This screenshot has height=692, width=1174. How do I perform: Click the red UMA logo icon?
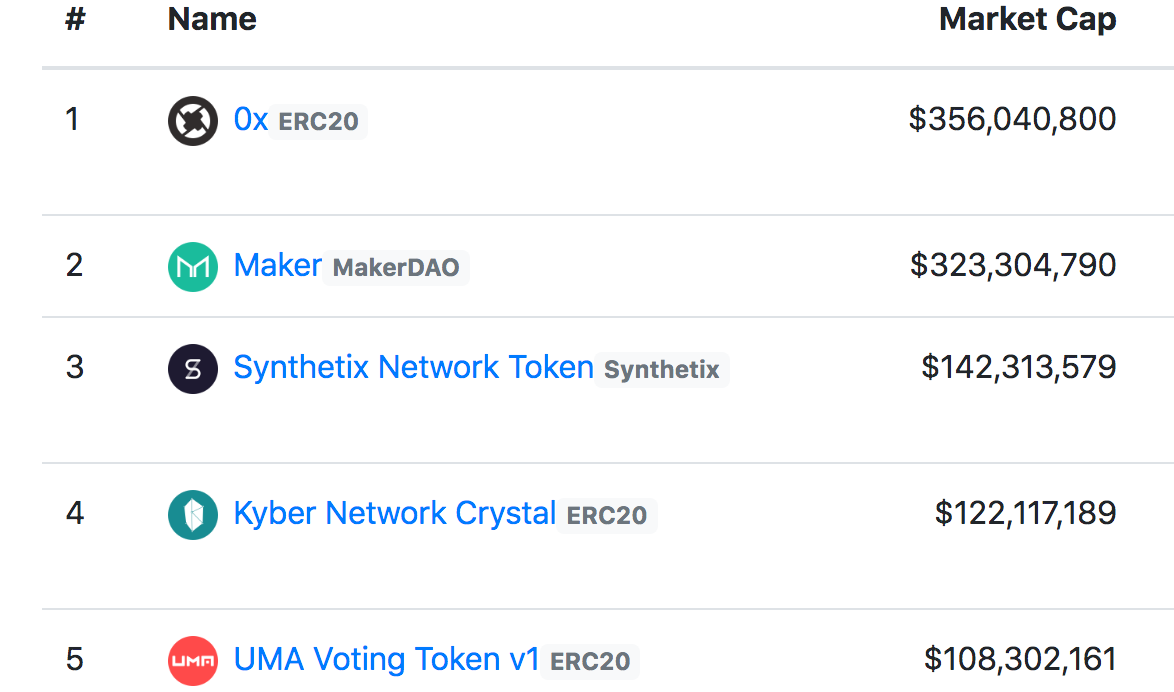[x=192, y=661]
